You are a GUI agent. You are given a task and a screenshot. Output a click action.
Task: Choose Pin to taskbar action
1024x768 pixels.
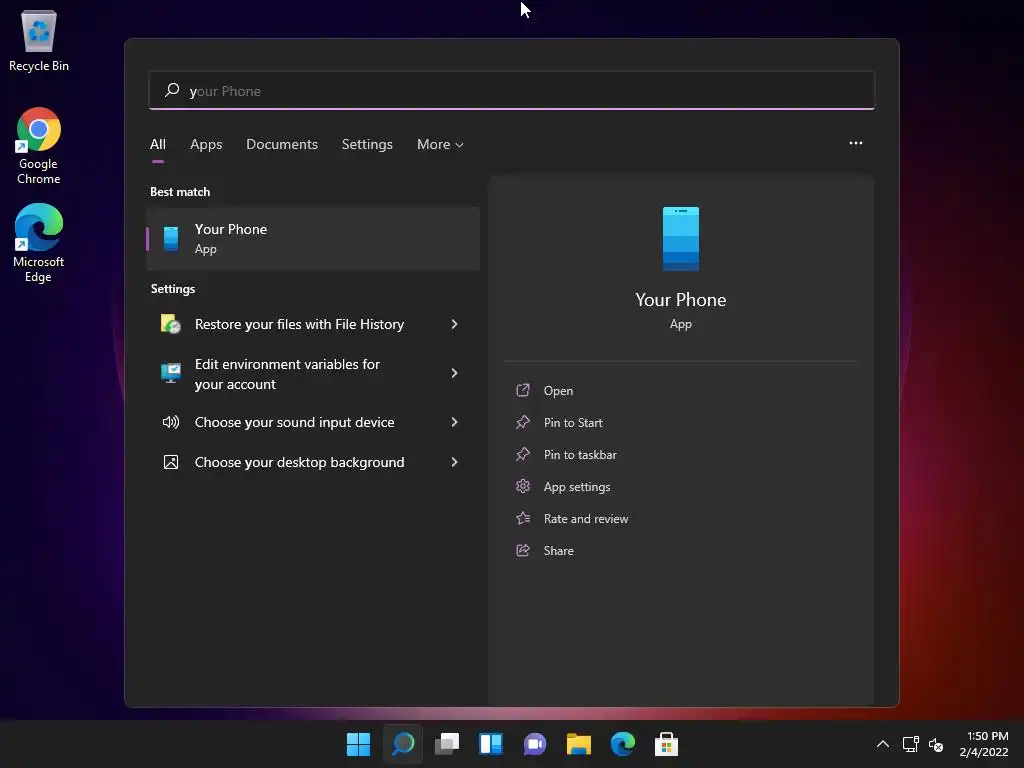[x=580, y=455]
